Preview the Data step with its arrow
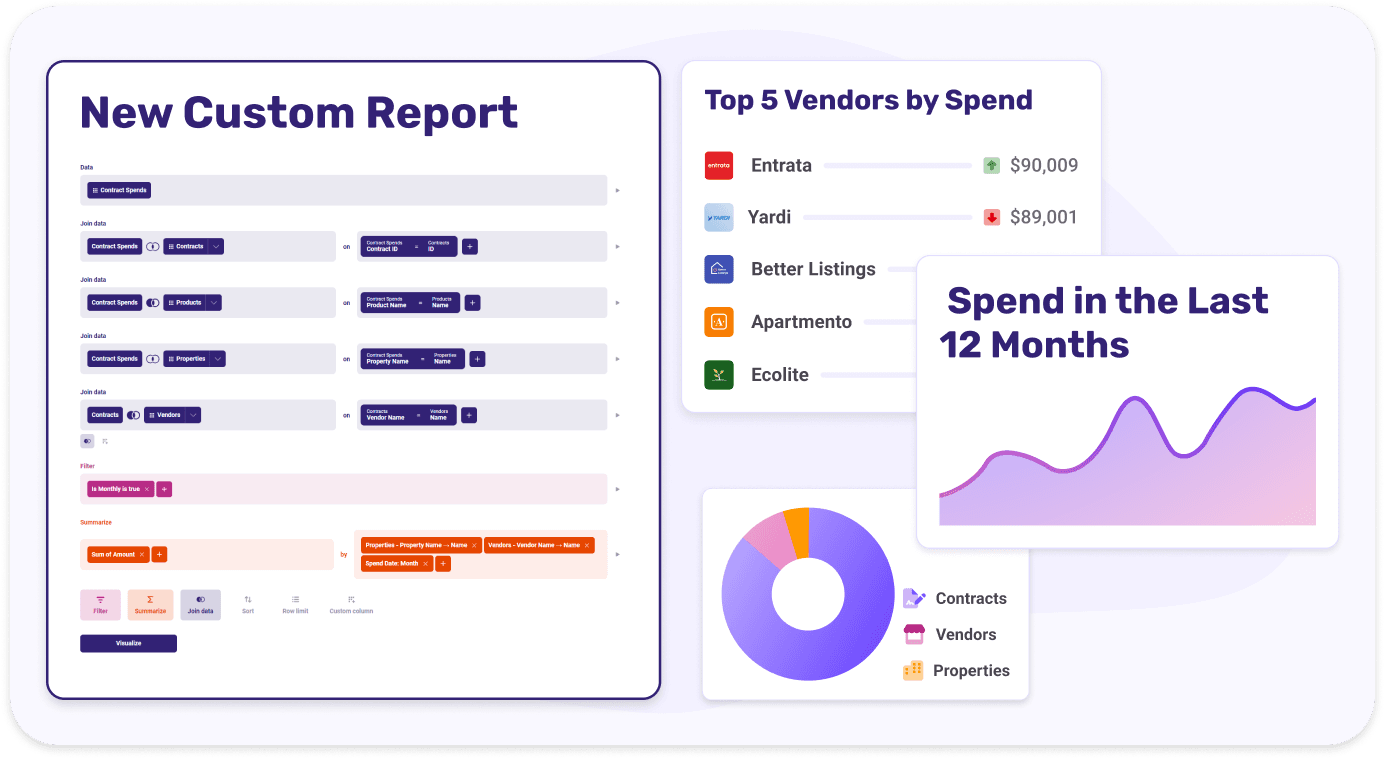 click(617, 190)
